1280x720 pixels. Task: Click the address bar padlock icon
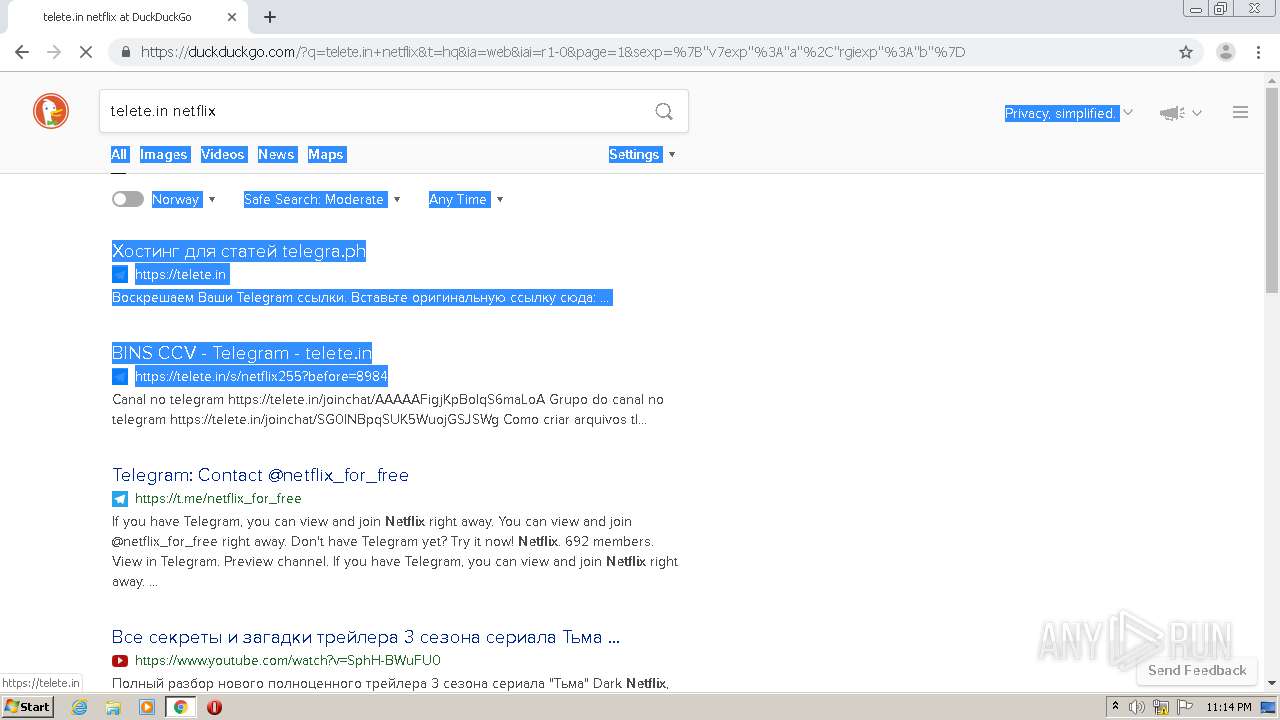126,52
